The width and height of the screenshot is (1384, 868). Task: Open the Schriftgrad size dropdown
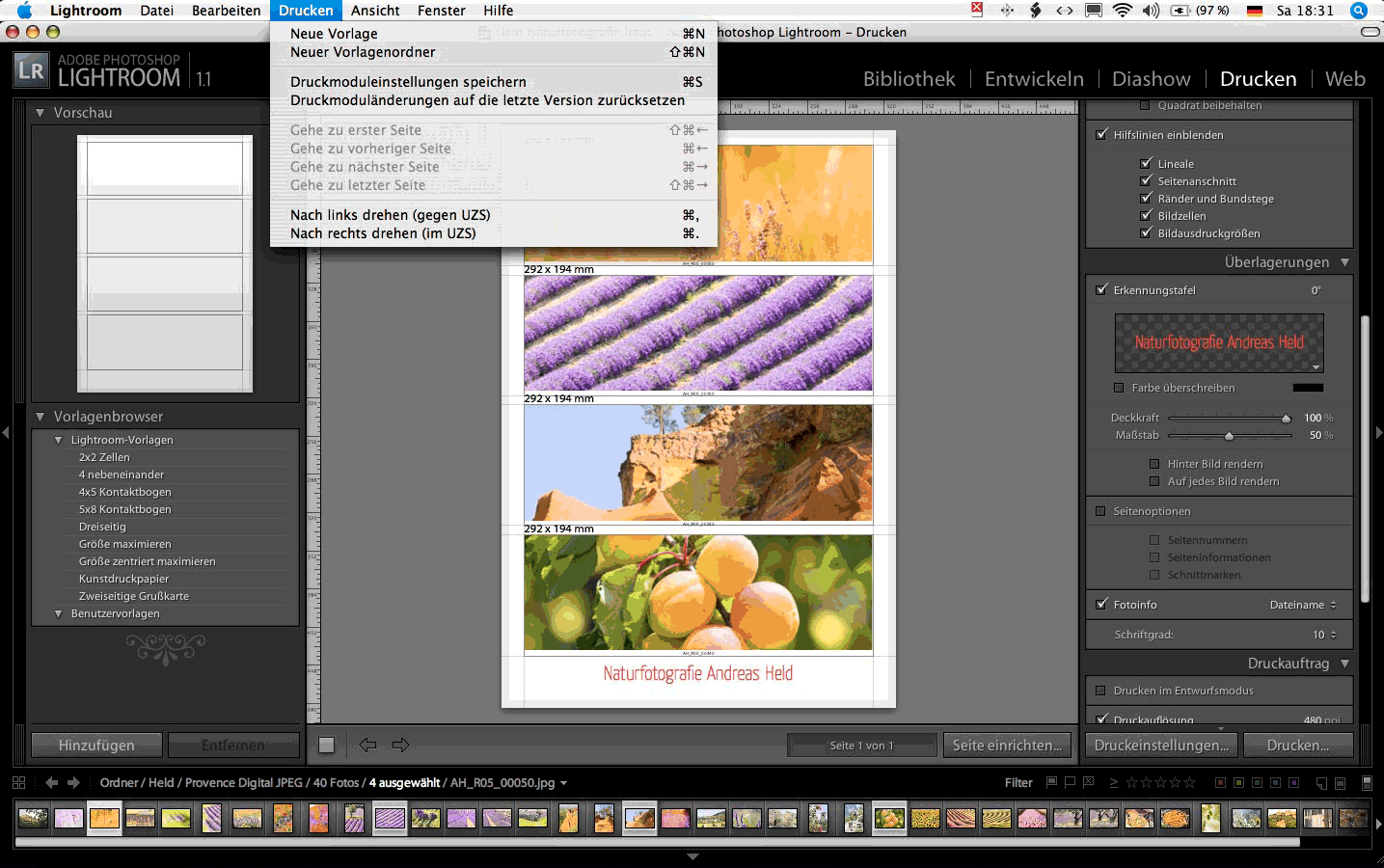click(1324, 635)
